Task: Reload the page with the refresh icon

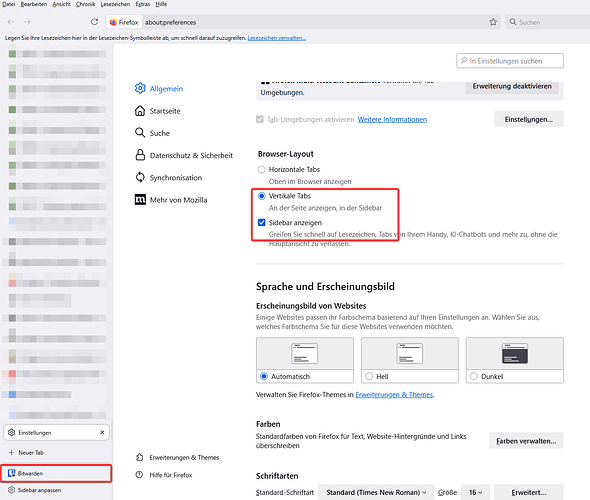Action: click(94, 22)
